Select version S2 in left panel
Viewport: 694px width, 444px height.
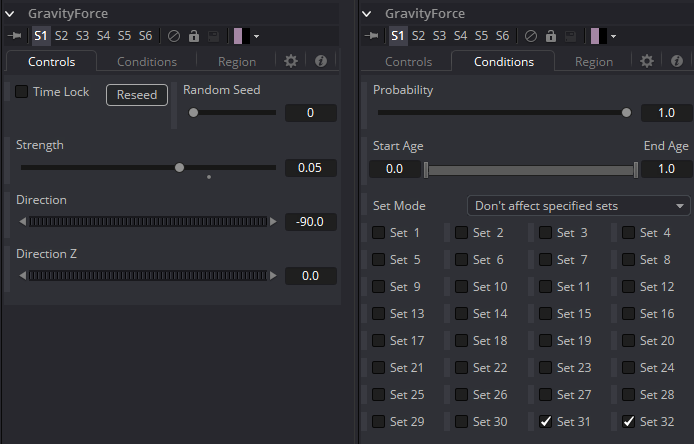tap(62, 36)
